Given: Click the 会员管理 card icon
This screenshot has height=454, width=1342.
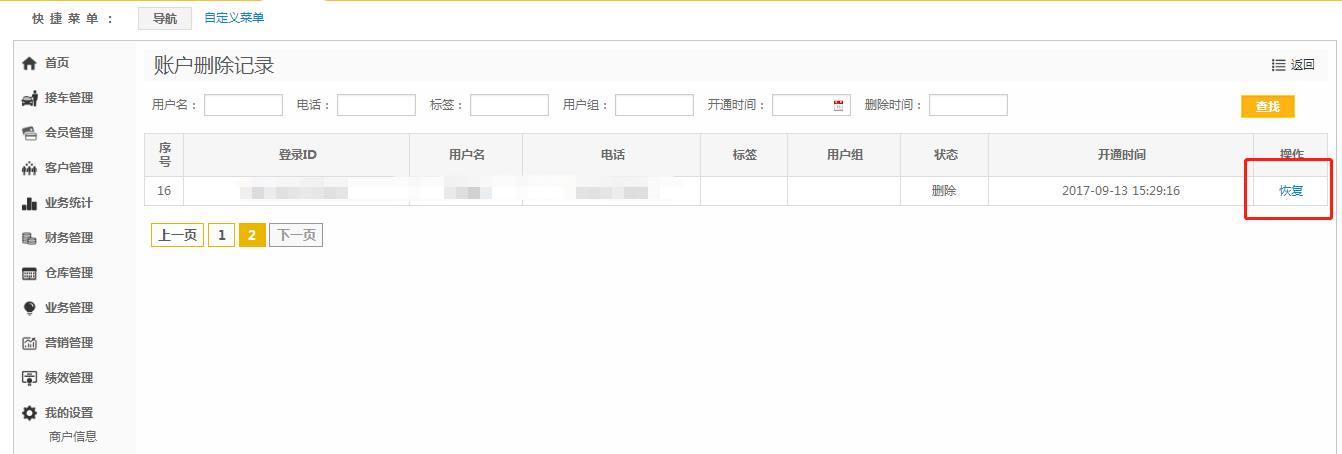Looking at the screenshot, I should [x=29, y=133].
